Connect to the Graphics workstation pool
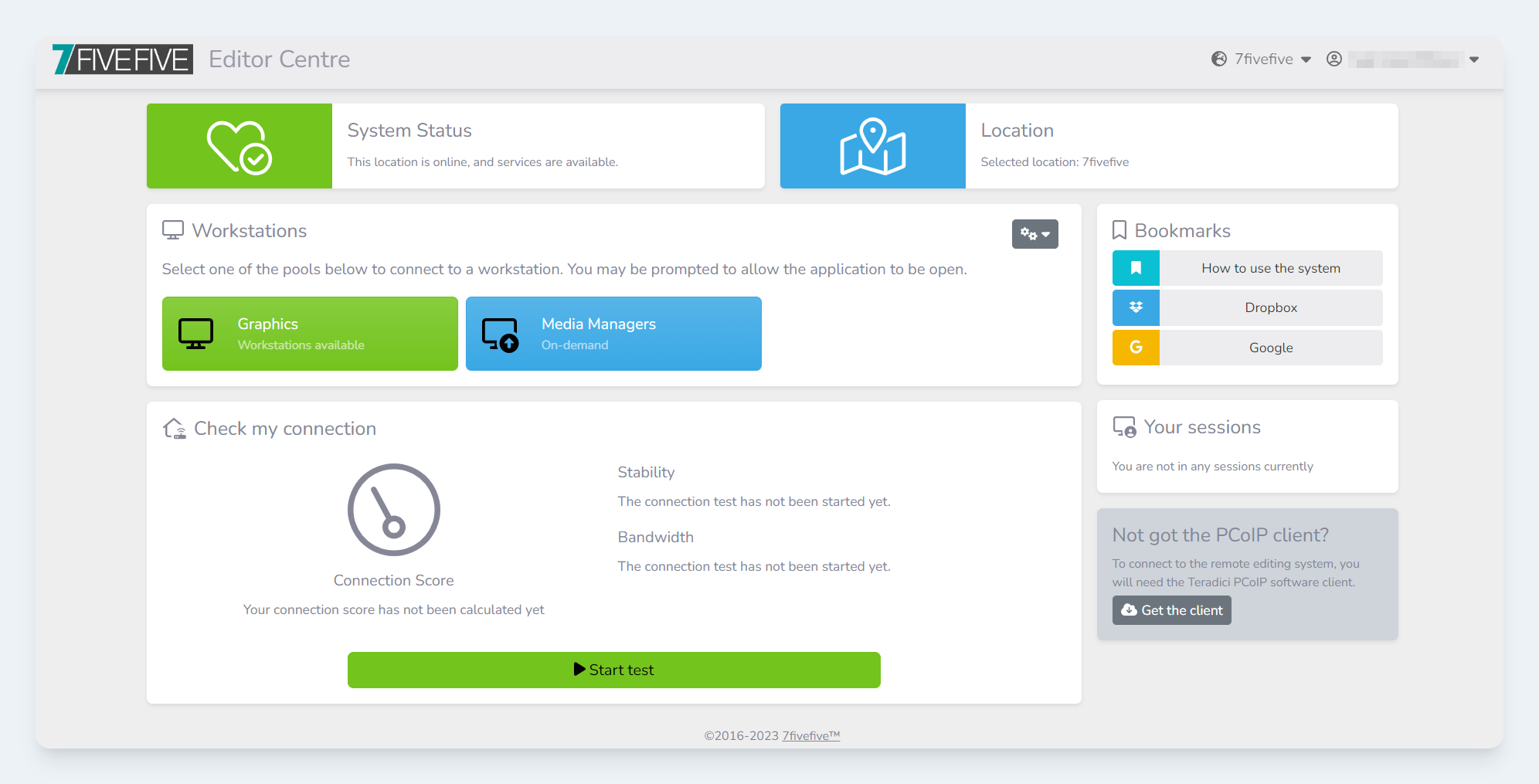The width and height of the screenshot is (1539, 784). tap(310, 334)
